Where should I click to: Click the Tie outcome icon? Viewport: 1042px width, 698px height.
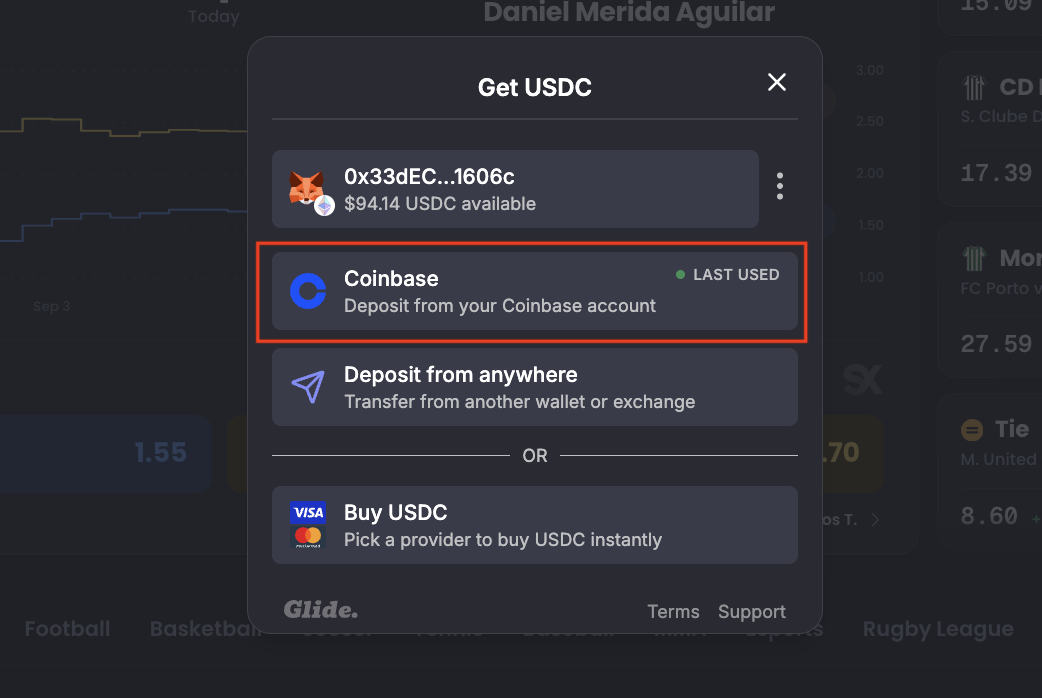pyautogui.click(x=972, y=429)
